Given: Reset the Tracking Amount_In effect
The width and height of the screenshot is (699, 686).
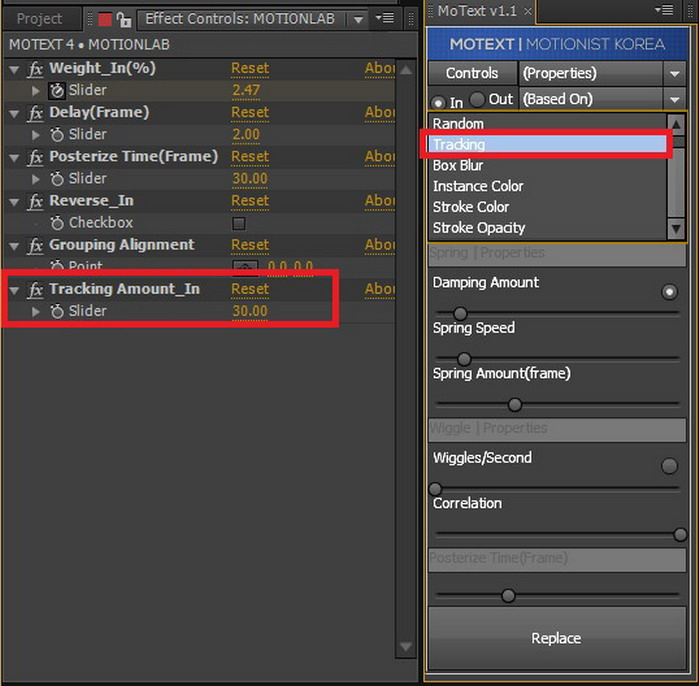Looking at the screenshot, I should click(250, 289).
